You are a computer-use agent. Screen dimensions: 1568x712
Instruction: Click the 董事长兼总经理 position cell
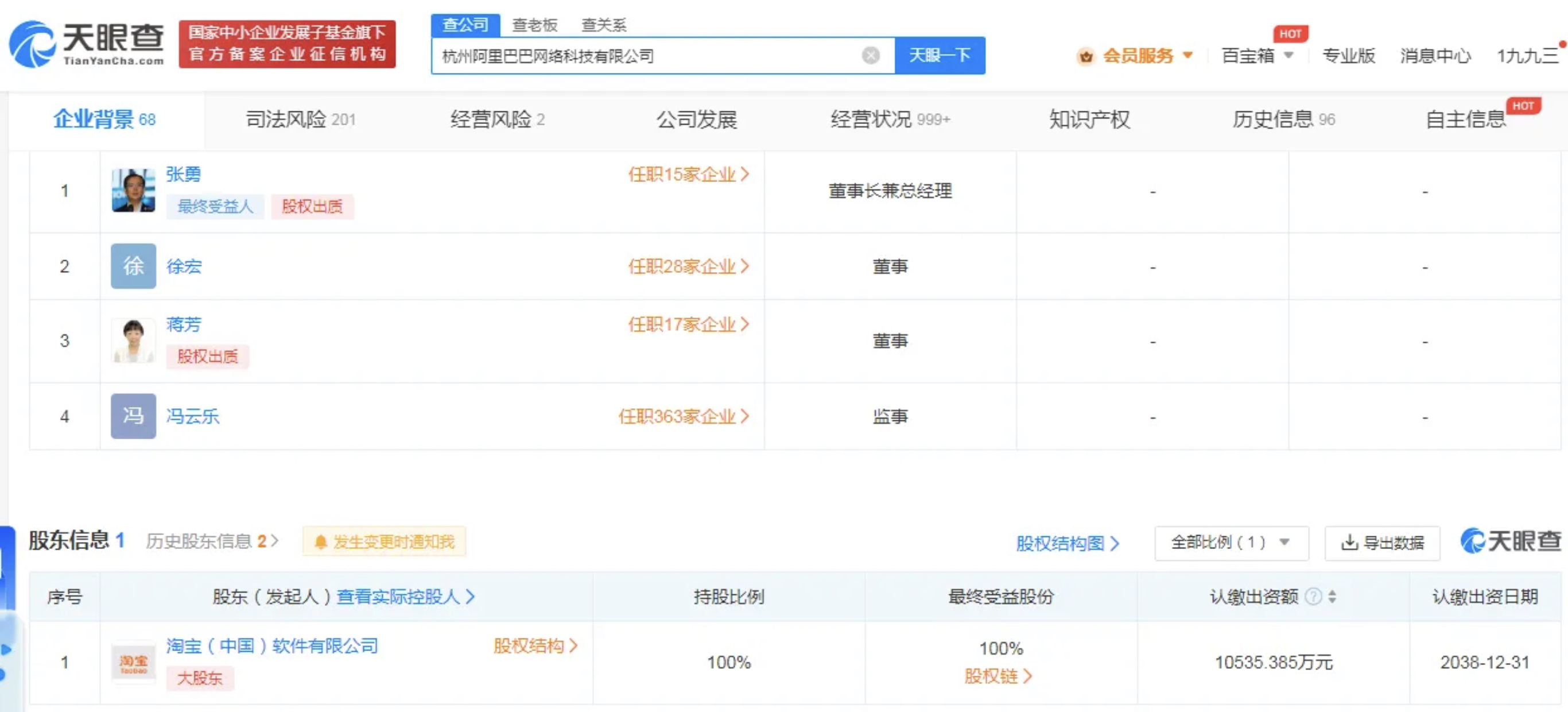tap(890, 191)
